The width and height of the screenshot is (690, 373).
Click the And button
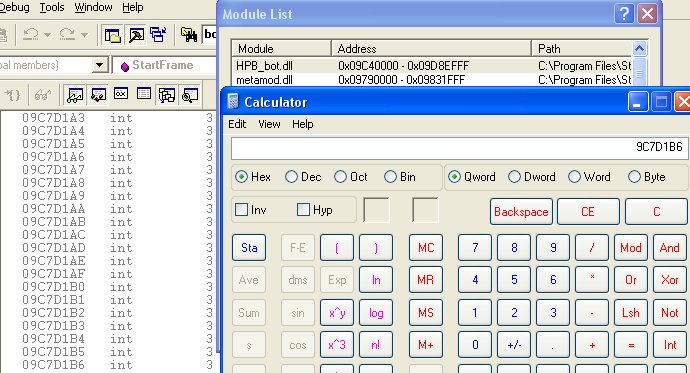(670, 248)
